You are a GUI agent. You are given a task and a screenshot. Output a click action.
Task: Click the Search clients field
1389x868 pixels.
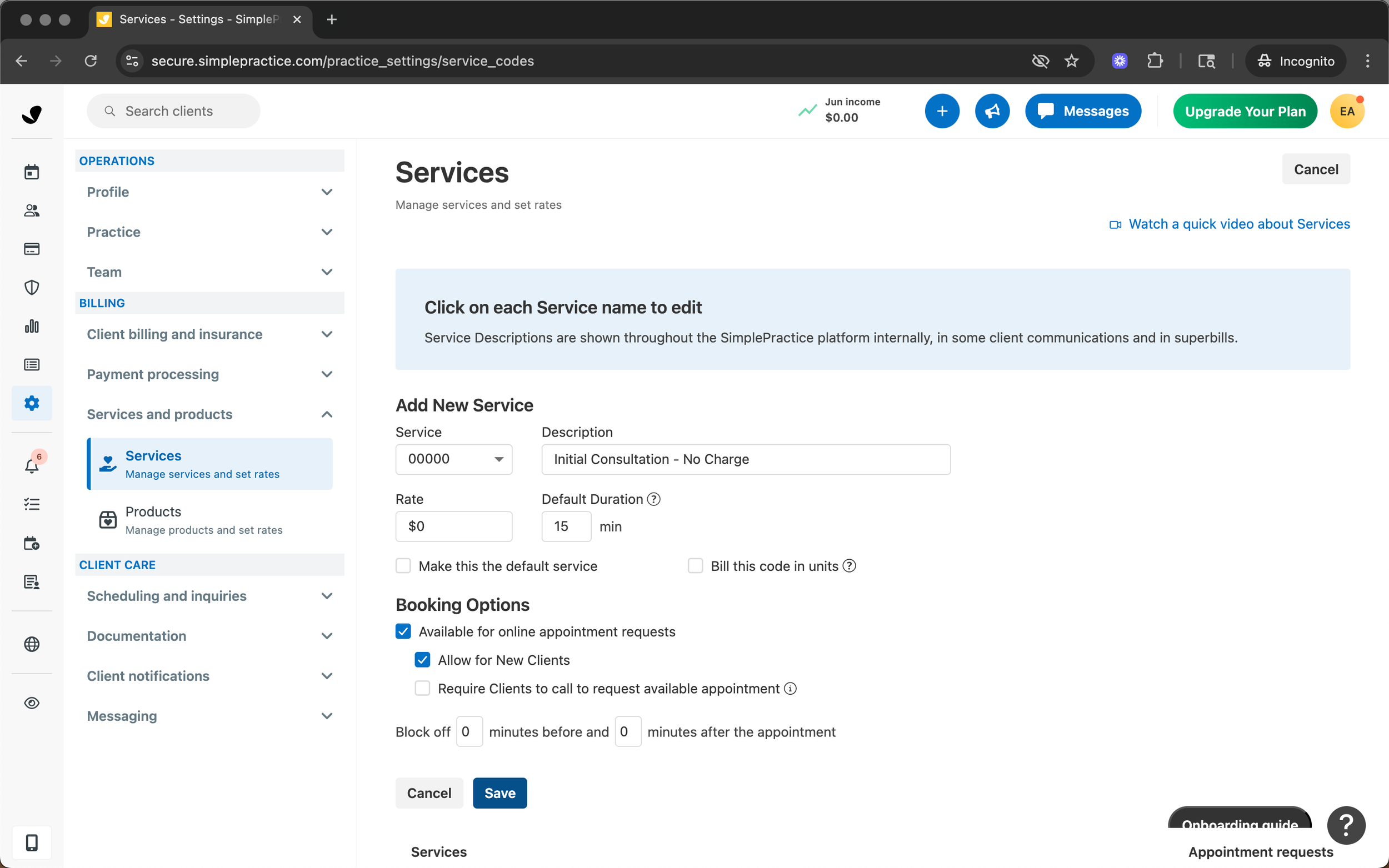(x=173, y=112)
